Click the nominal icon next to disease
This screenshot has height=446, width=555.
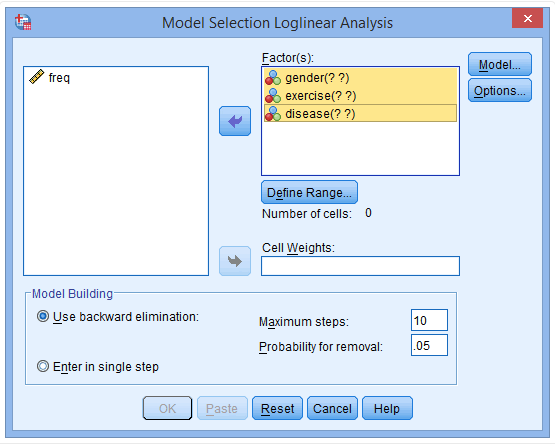point(273,114)
